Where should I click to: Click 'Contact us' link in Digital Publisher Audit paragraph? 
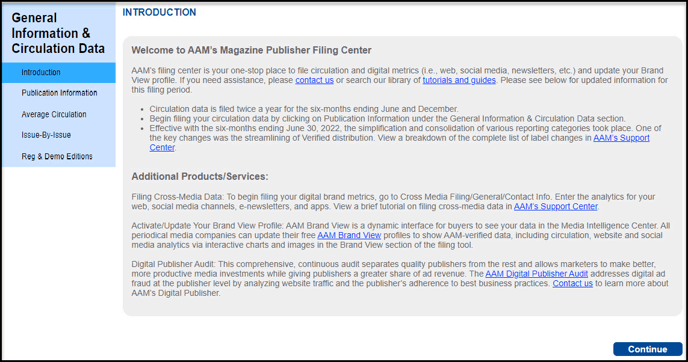point(572,283)
